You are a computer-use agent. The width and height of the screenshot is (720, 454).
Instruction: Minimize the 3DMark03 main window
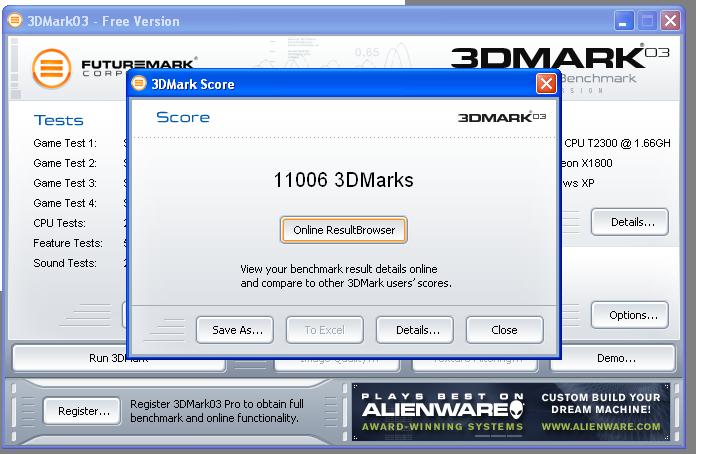(624, 21)
